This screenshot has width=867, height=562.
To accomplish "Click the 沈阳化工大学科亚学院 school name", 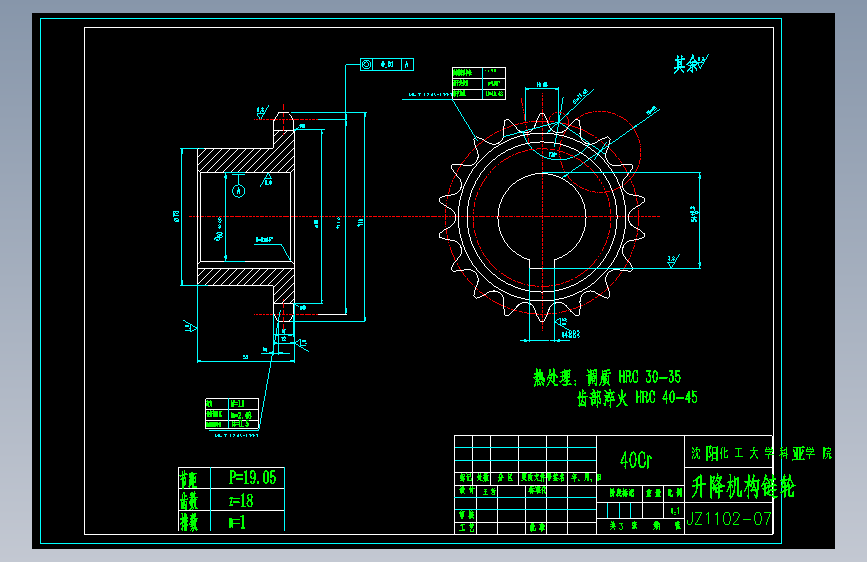I will 761,454.
